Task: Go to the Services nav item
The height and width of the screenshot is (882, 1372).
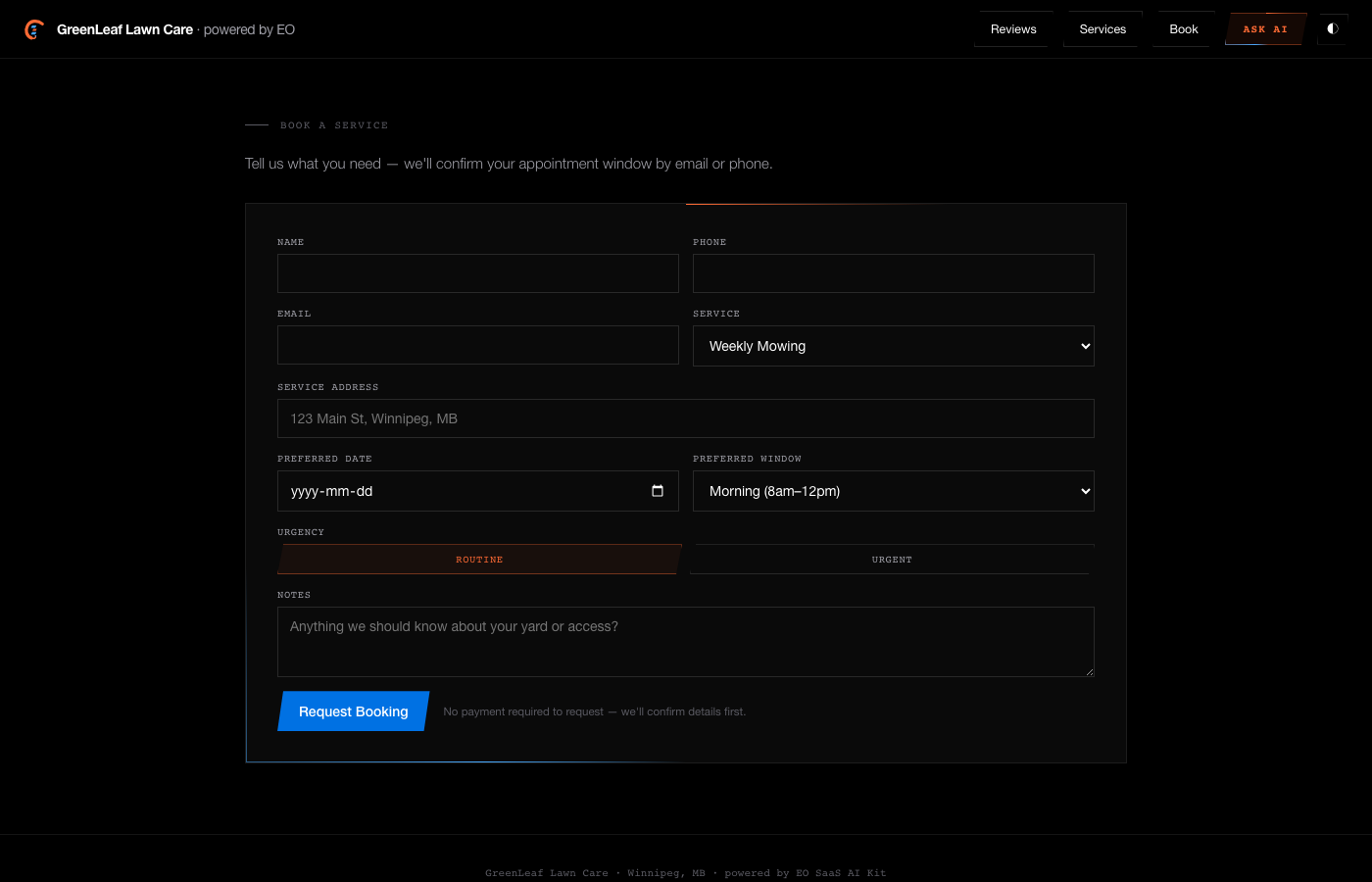Action: tap(1102, 29)
